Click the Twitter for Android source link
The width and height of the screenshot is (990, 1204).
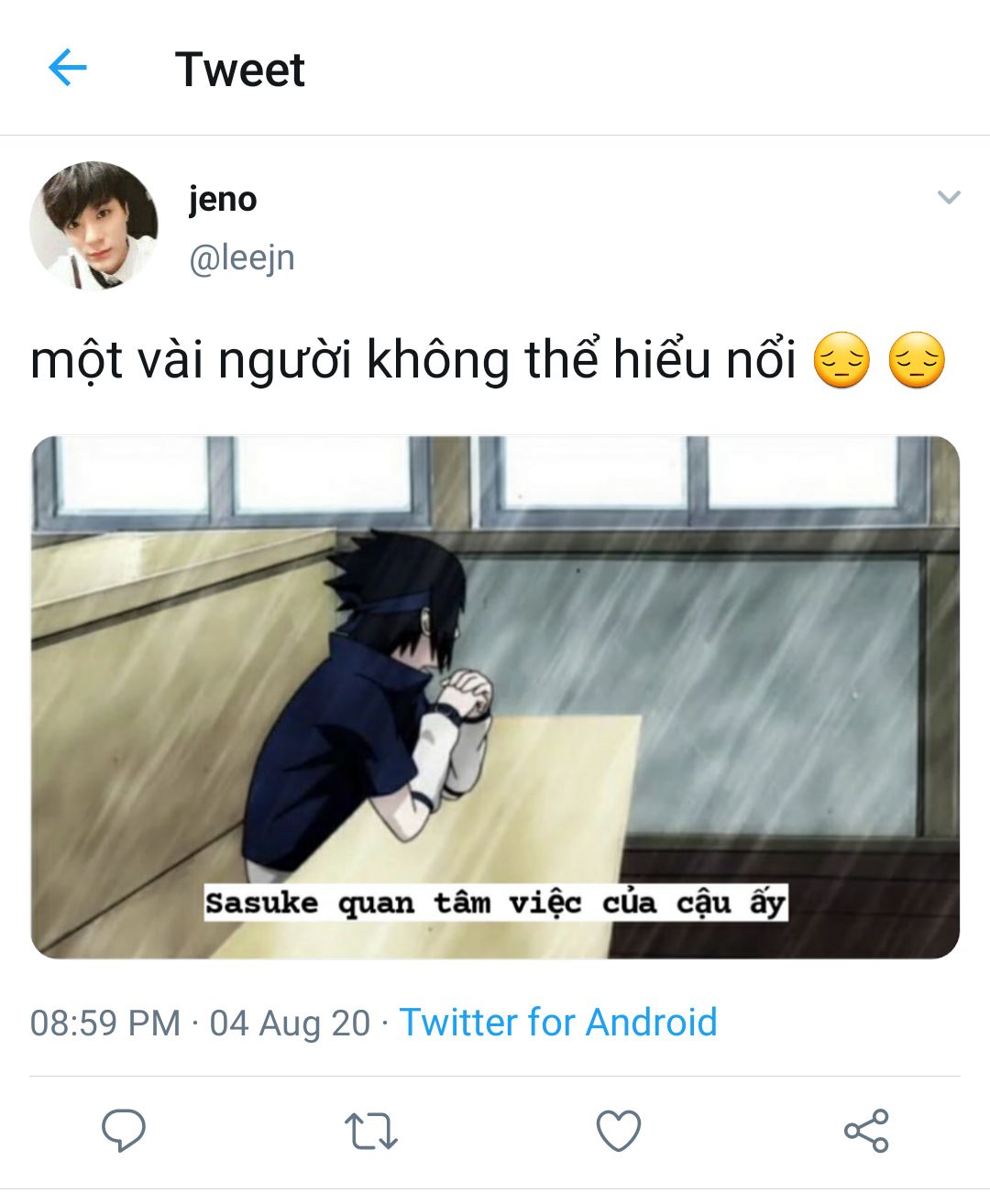pos(558,1023)
